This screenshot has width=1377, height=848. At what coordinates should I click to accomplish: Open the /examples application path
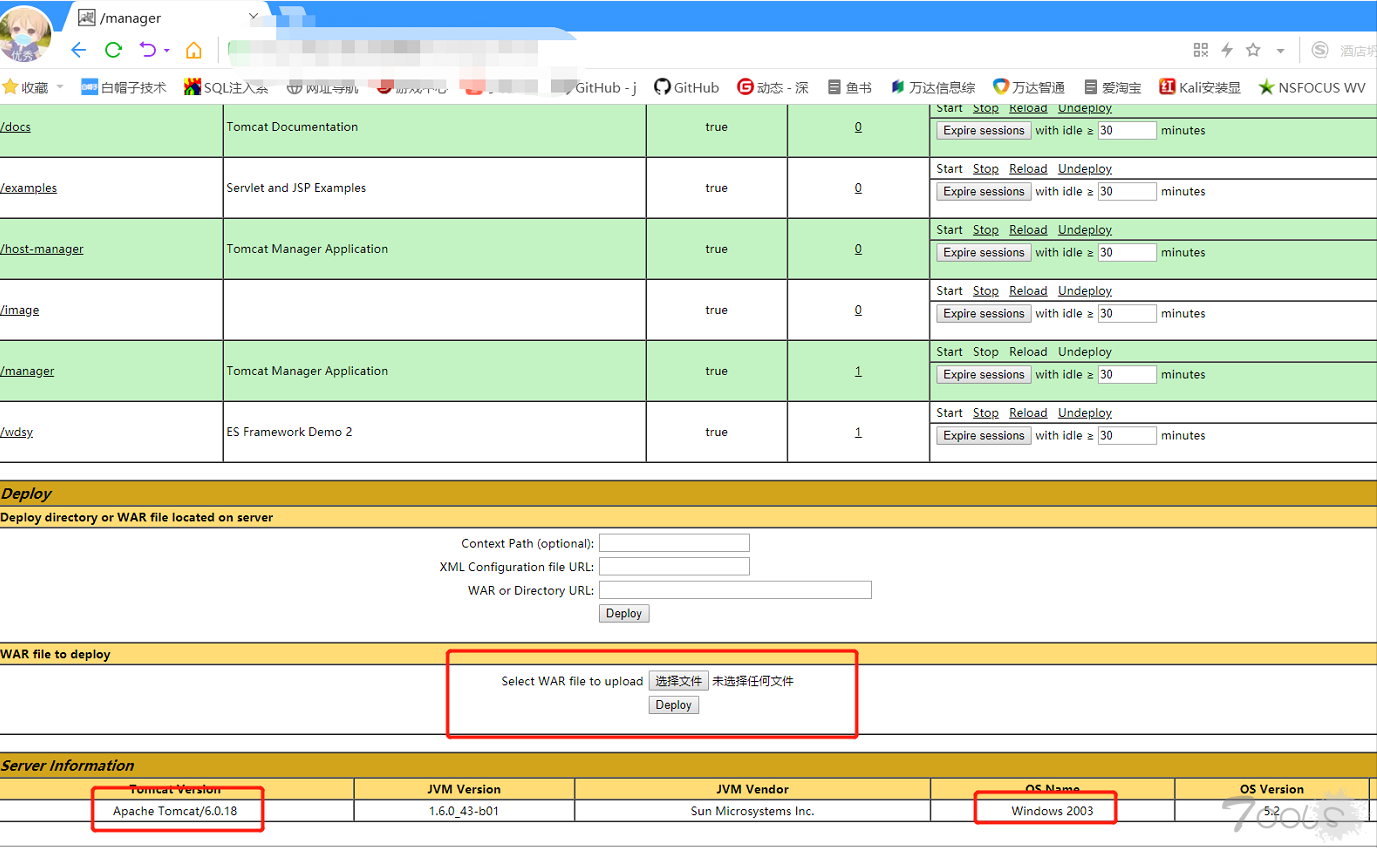tap(28, 188)
